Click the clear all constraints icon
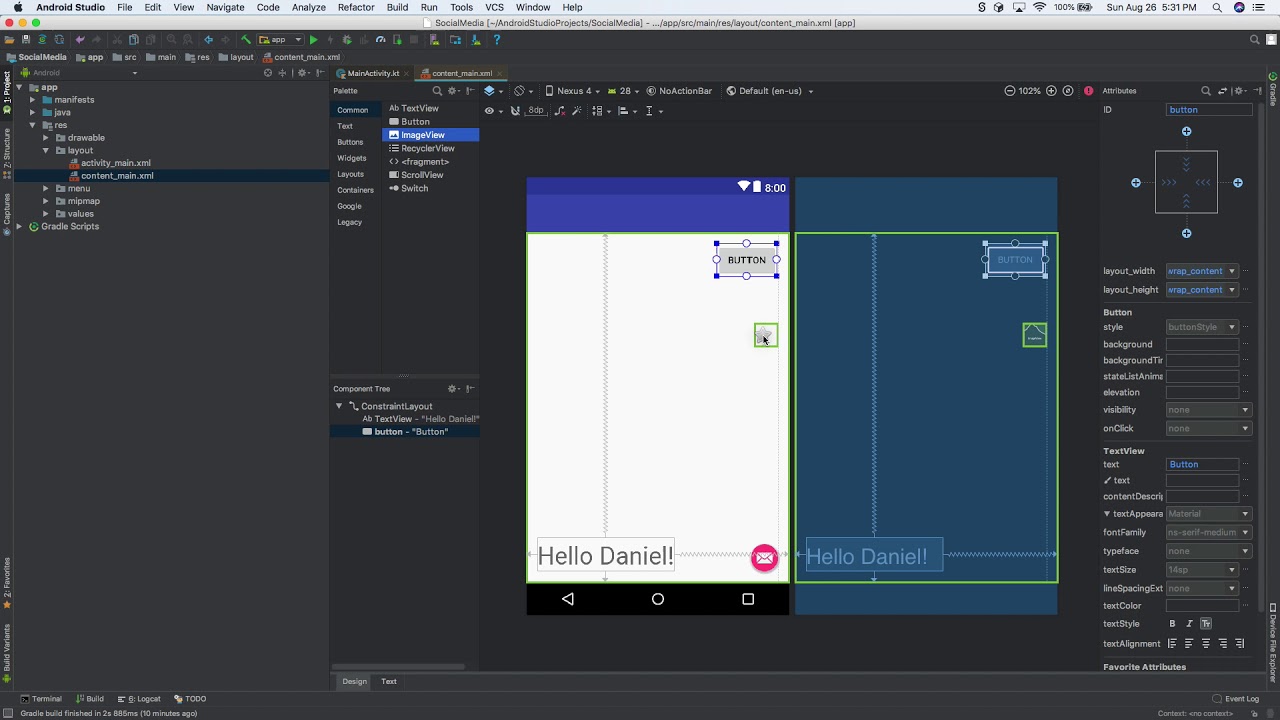The height and width of the screenshot is (720, 1280). tap(560, 111)
